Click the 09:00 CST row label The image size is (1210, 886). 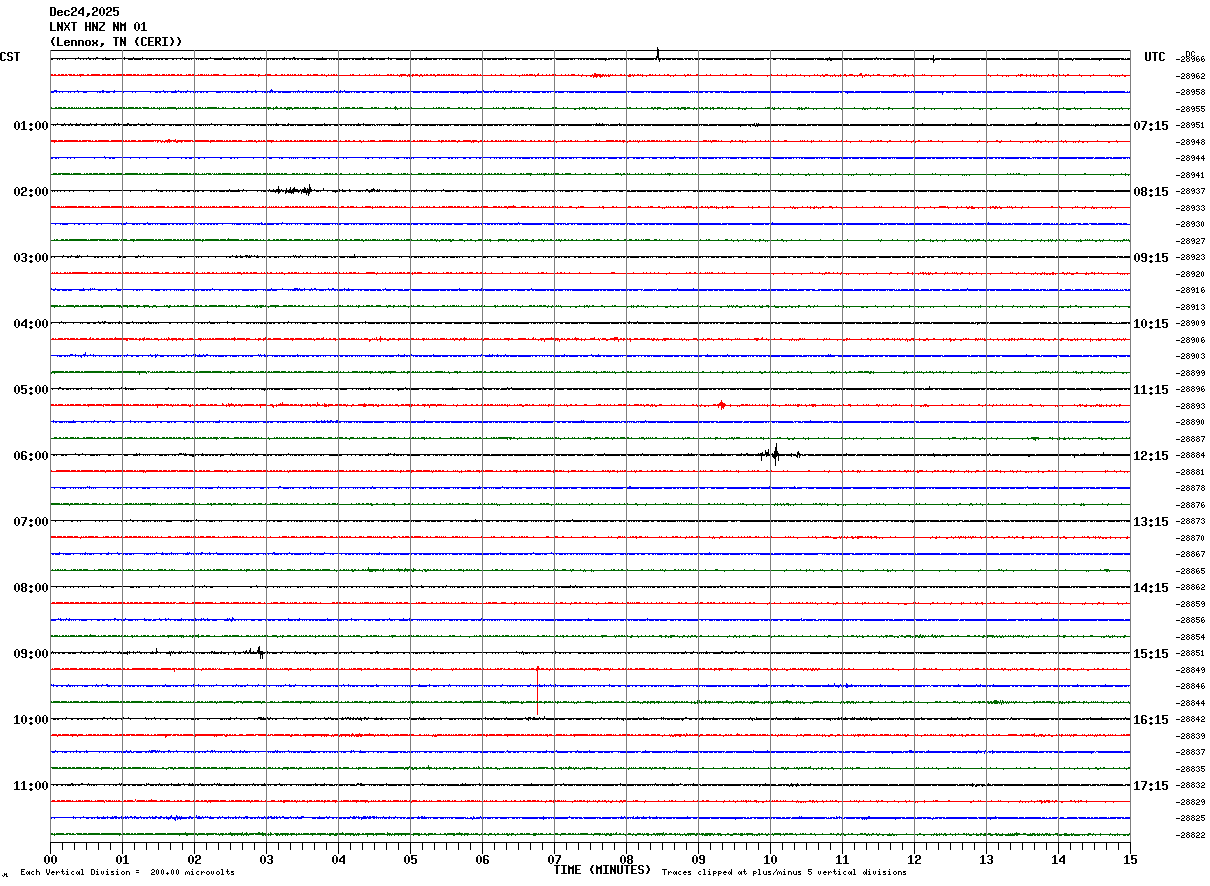tap(31, 654)
